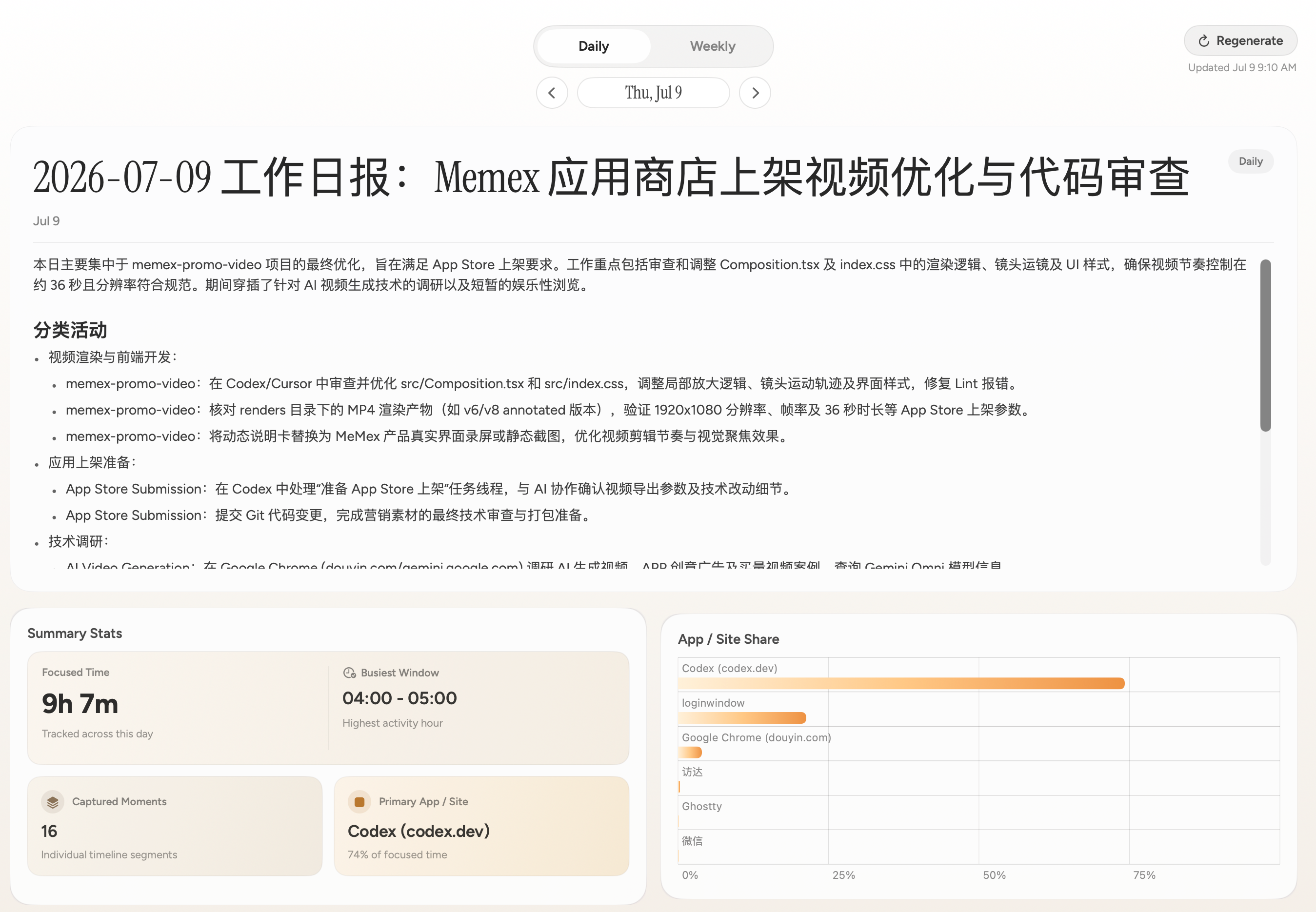Image resolution: width=1316 pixels, height=912 pixels.
Task: Click the 74% of focused time text
Action: pyautogui.click(x=397, y=854)
